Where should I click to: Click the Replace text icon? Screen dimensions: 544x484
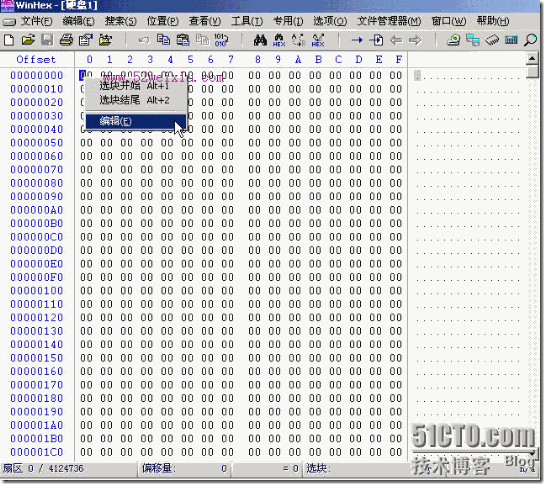(298, 40)
